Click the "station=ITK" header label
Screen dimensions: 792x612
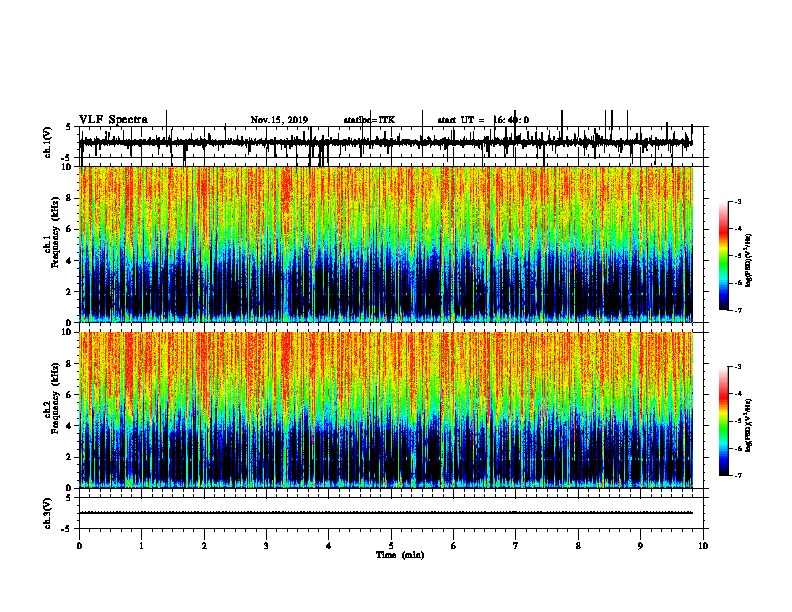click(369, 120)
